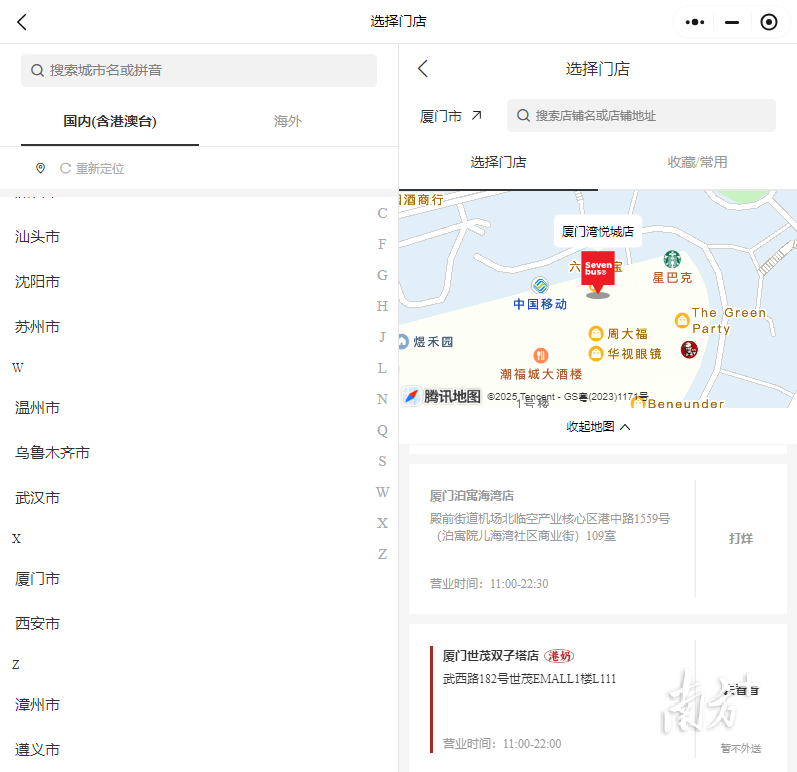The height and width of the screenshot is (772, 797).
Task: Switch to the 海外 tab
Action: tap(288, 121)
